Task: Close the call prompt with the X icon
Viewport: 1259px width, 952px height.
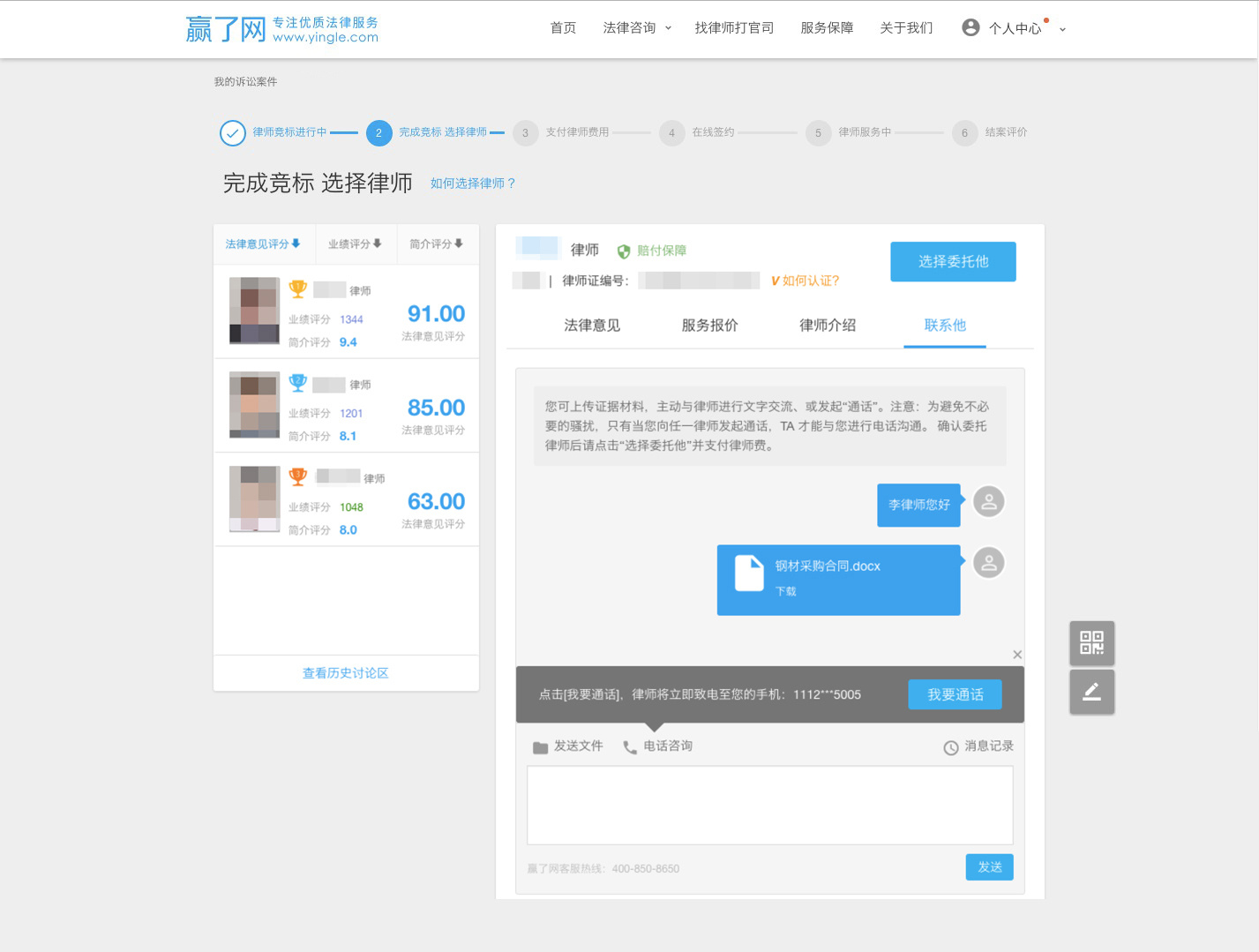Action: click(1017, 655)
